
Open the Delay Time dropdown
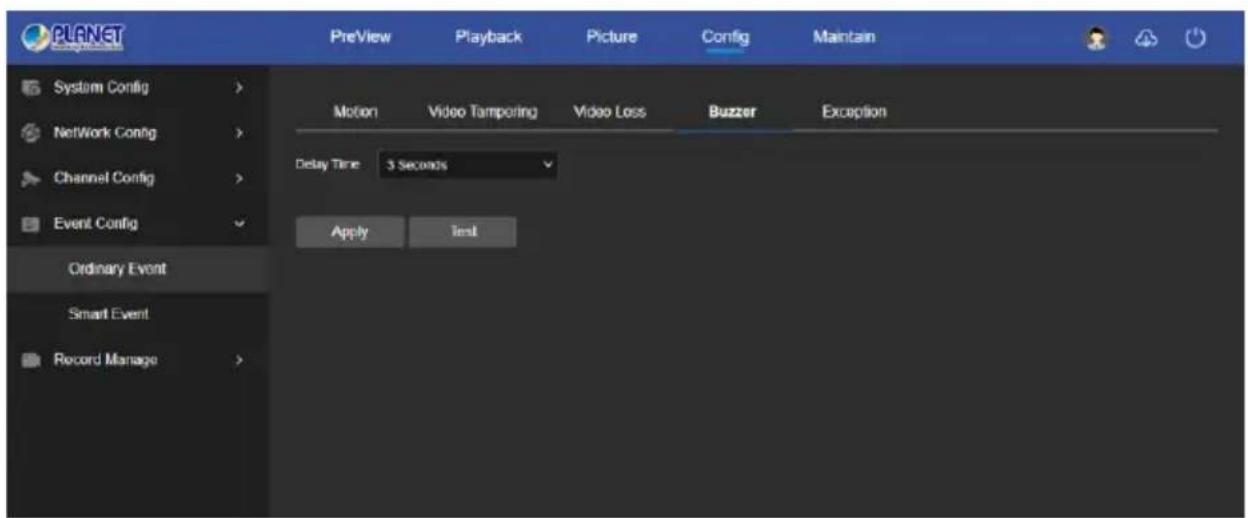pyautogui.click(x=467, y=165)
